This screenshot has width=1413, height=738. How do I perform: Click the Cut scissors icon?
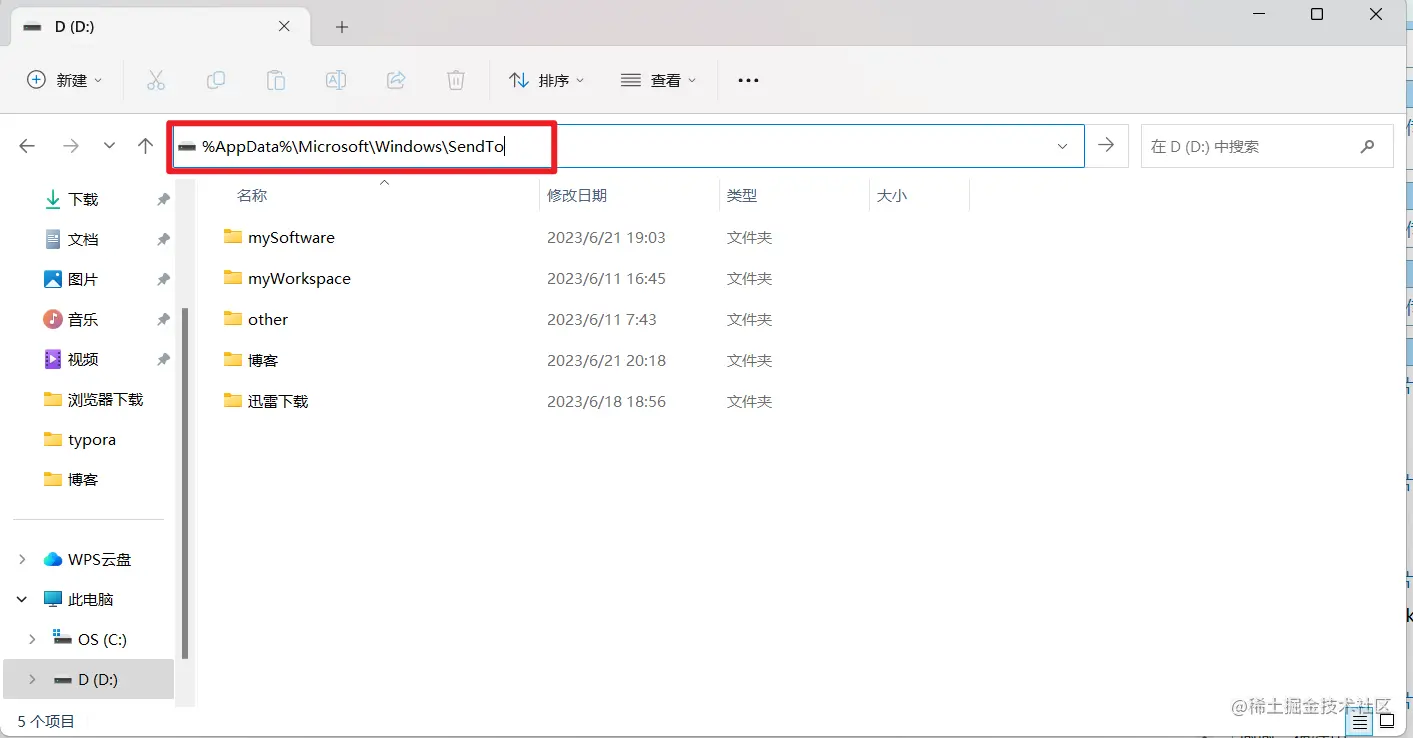point(156,80)
